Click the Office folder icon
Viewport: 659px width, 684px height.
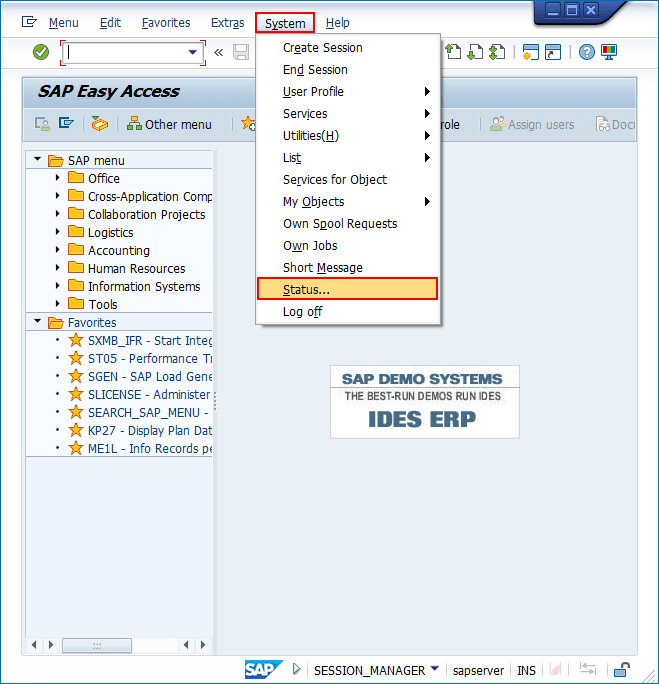point(76,178)
